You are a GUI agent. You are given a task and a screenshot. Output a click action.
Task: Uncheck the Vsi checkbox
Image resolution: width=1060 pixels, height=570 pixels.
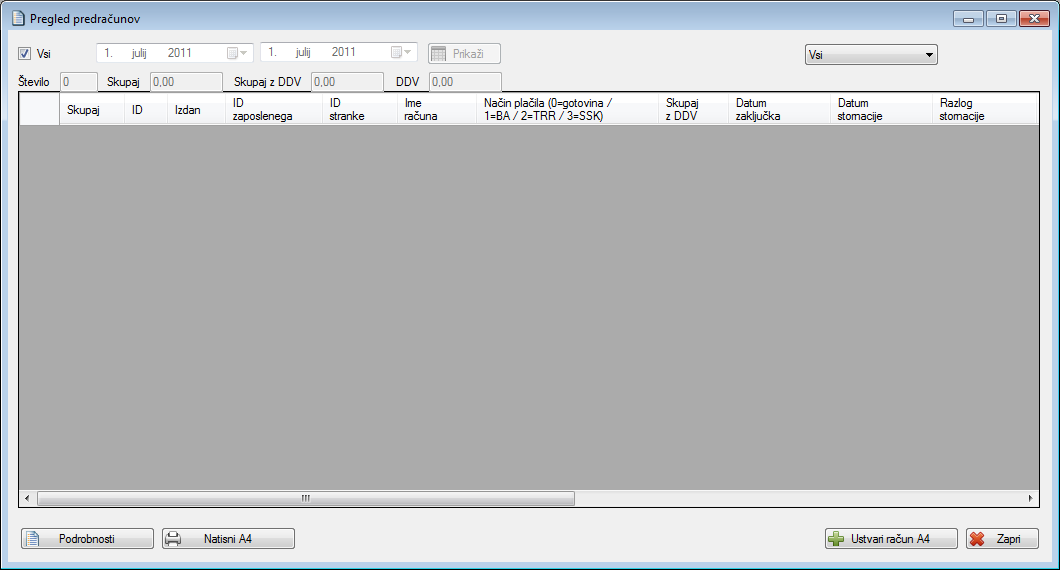point(24,53)
